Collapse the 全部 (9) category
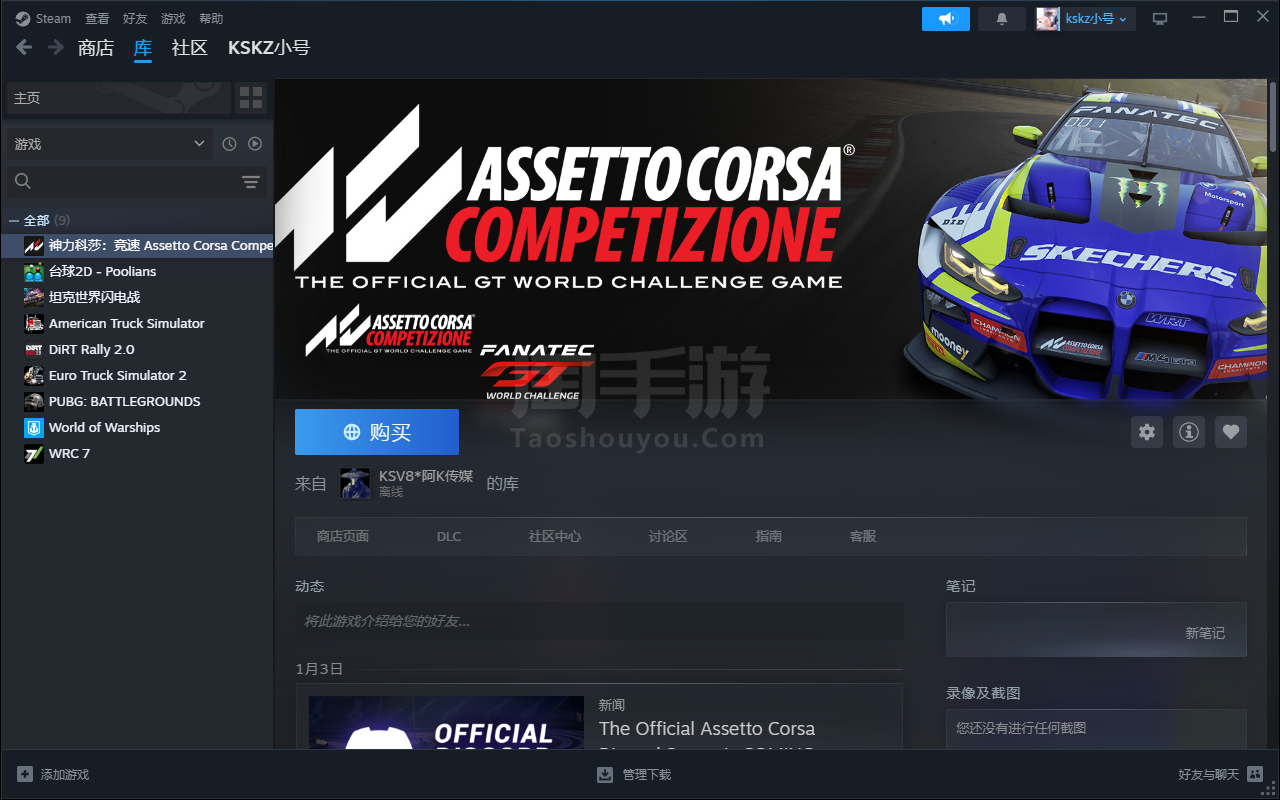 coord(40,220)
